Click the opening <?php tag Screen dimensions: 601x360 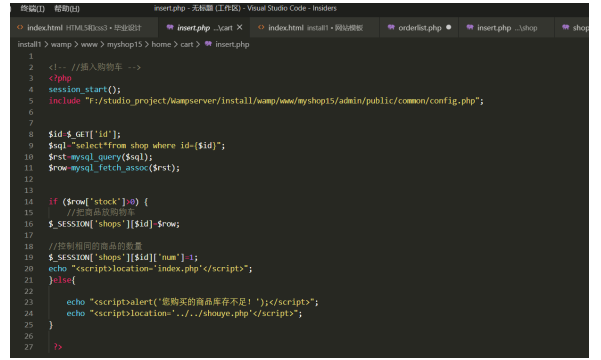[60, 78]
